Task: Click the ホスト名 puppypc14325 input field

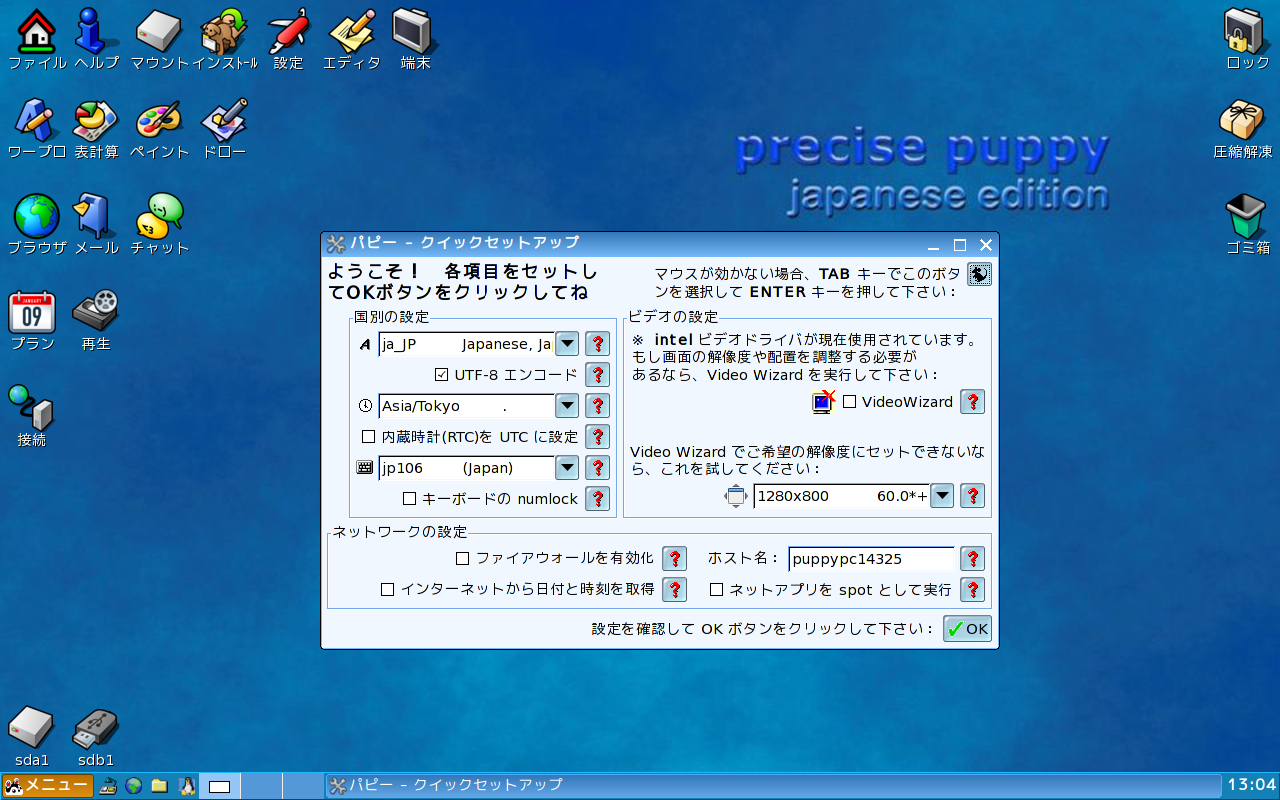Action: coord(871,558)
